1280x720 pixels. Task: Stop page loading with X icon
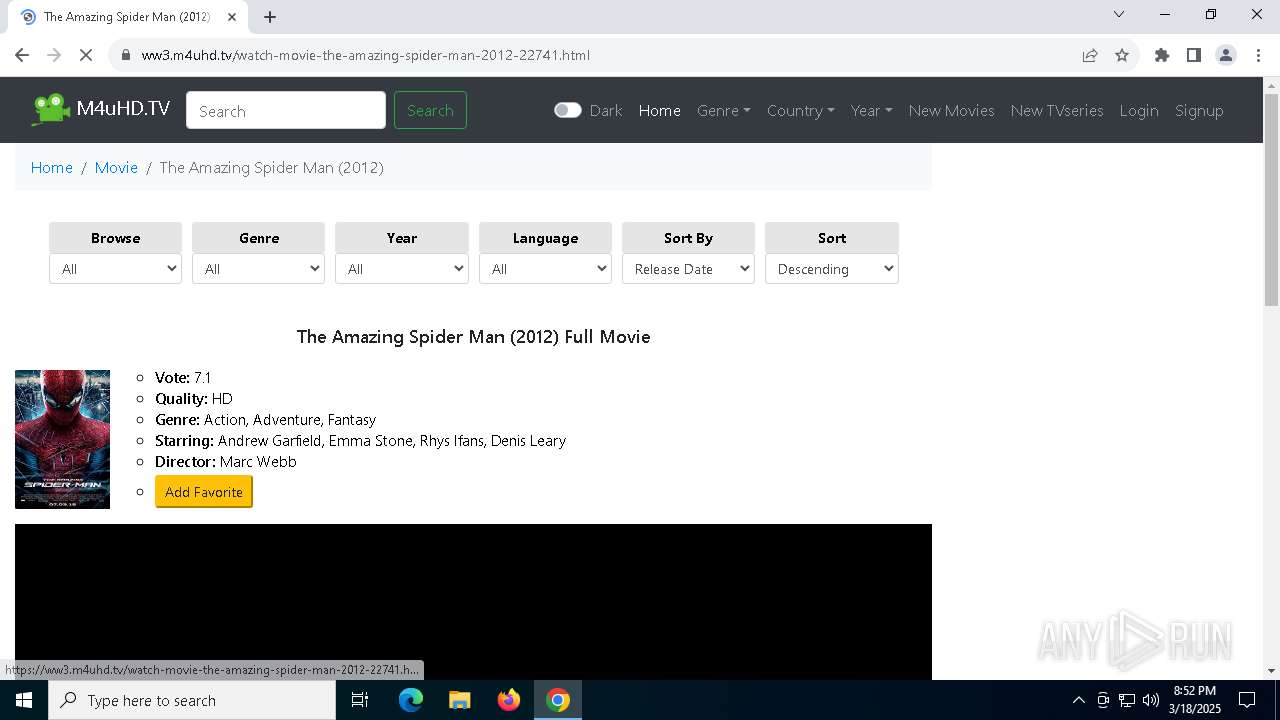pos(86,55)
